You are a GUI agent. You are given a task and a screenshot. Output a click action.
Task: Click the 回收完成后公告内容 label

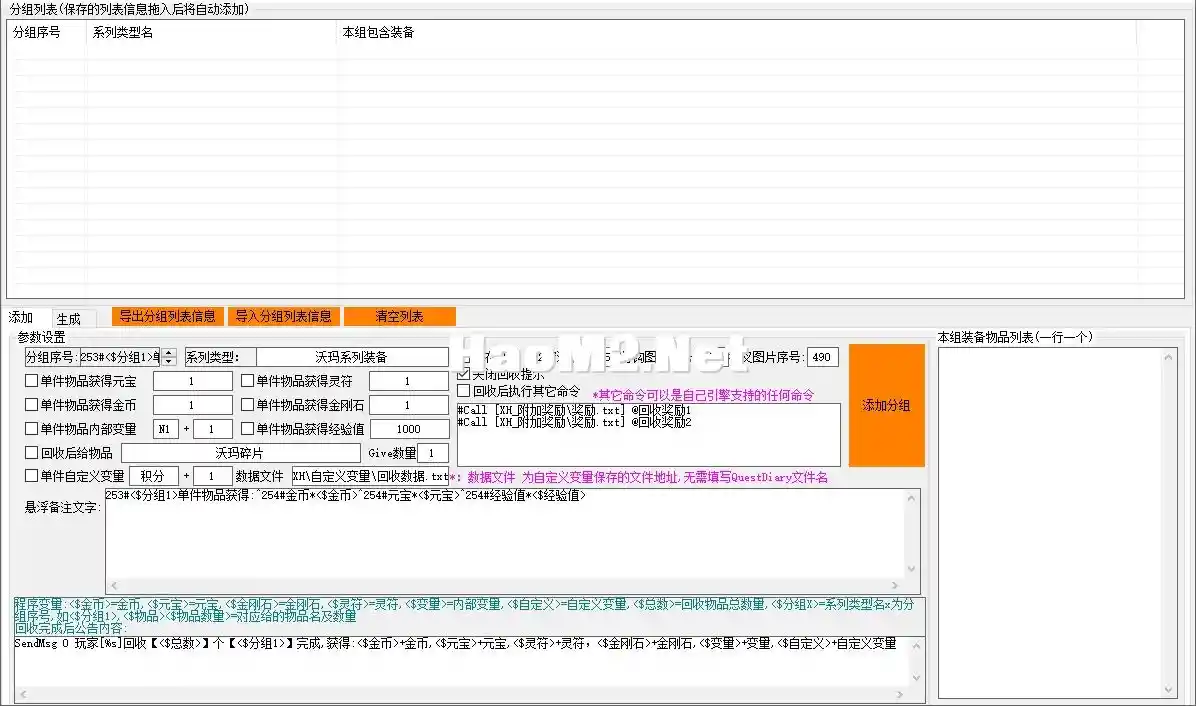coord(69,628)
